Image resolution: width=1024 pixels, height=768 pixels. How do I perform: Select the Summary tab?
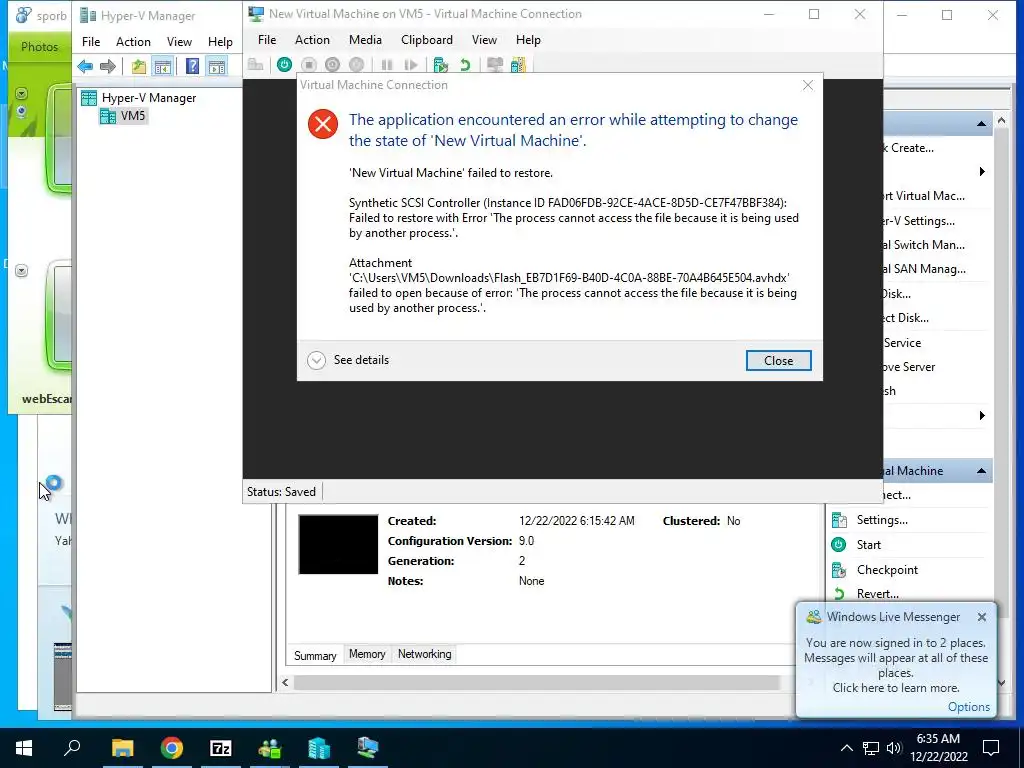[x=315, y=655]
